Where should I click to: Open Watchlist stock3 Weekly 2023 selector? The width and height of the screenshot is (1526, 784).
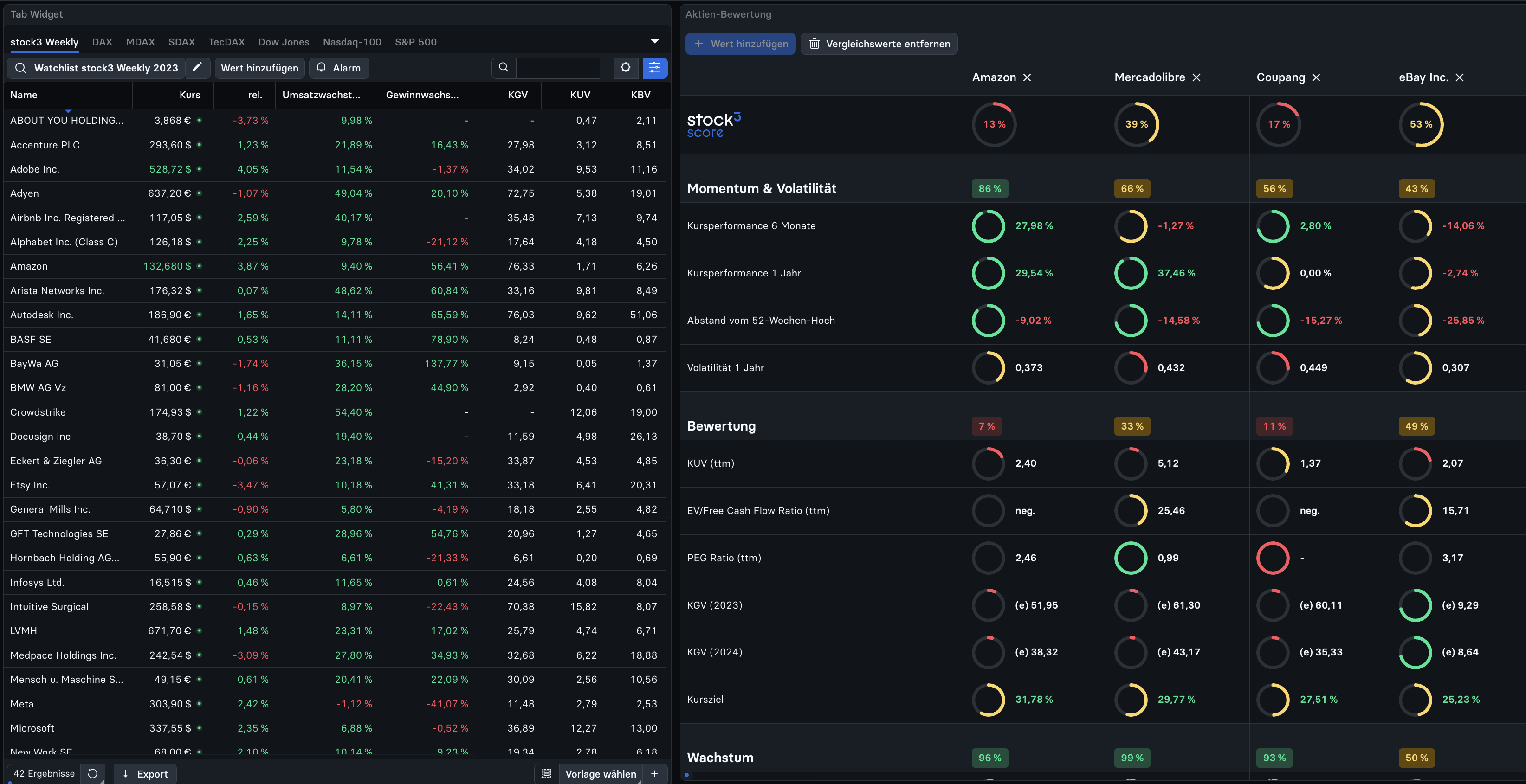click(x=96, y=68)
